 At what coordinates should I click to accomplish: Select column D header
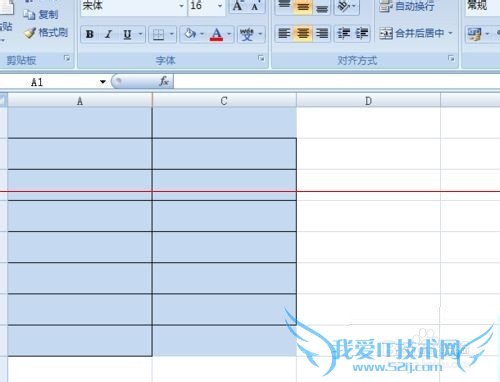368,101
